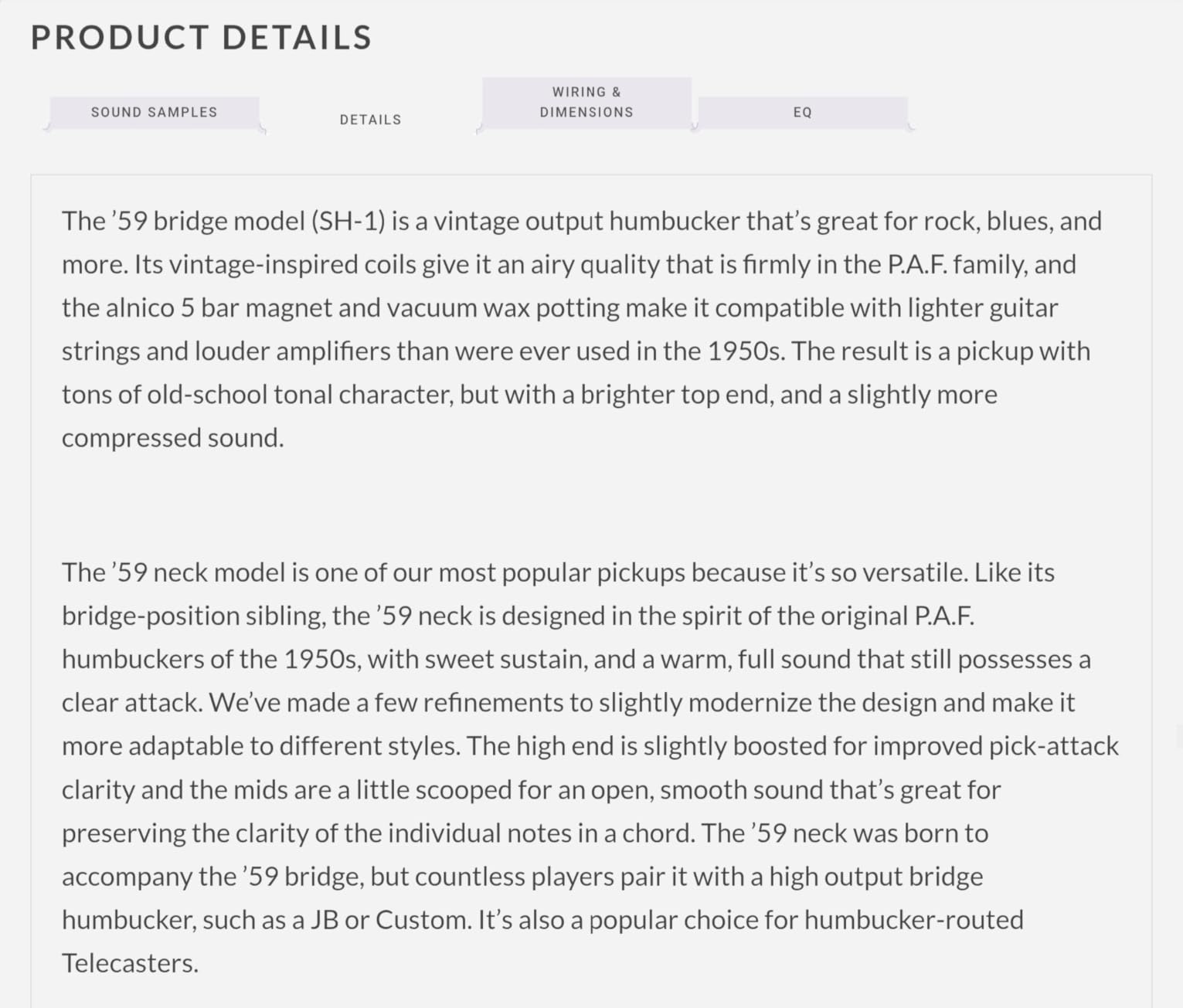1183x1008 pixels.
Task: Open the EQ tab
Action: pos(802,112)
